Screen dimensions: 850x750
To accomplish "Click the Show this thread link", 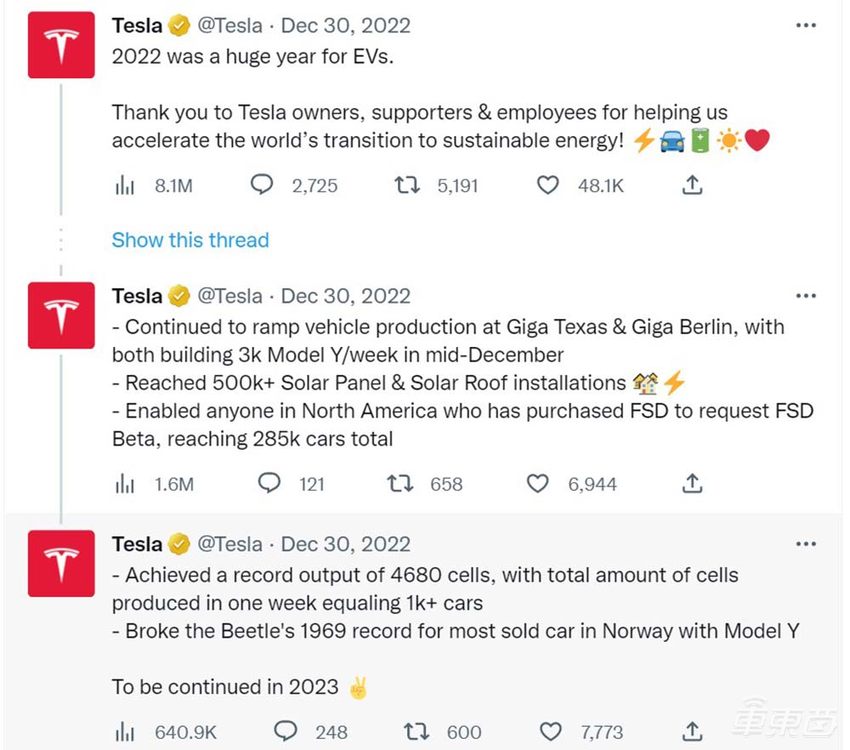I will [x=190, y=240].
